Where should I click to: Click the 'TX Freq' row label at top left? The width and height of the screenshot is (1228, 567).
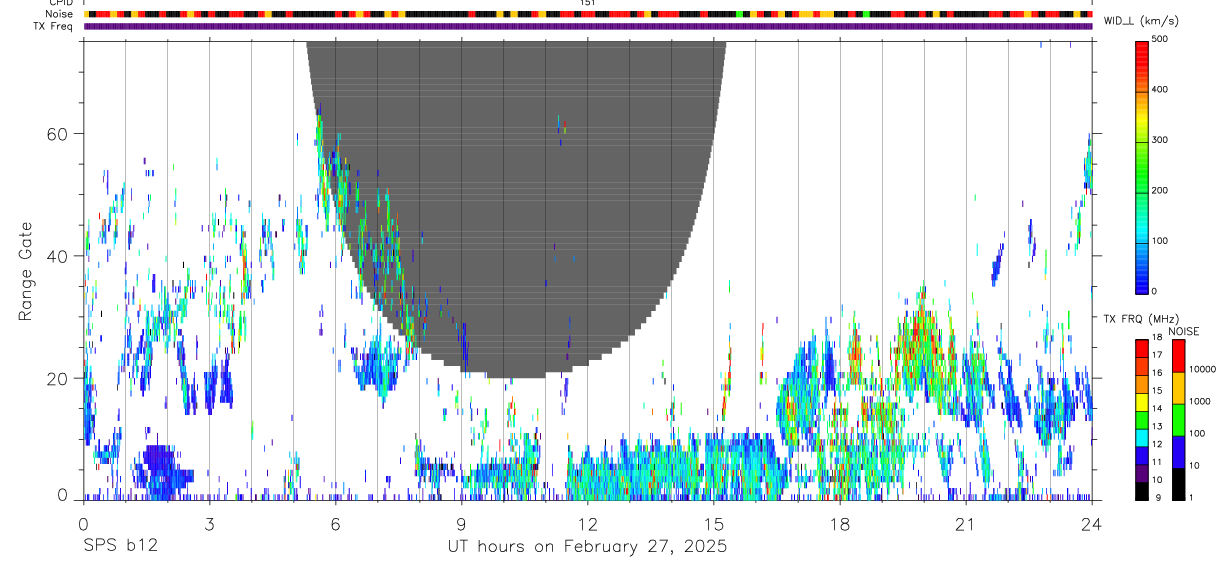pyautogui.click(x=54, y=26)
